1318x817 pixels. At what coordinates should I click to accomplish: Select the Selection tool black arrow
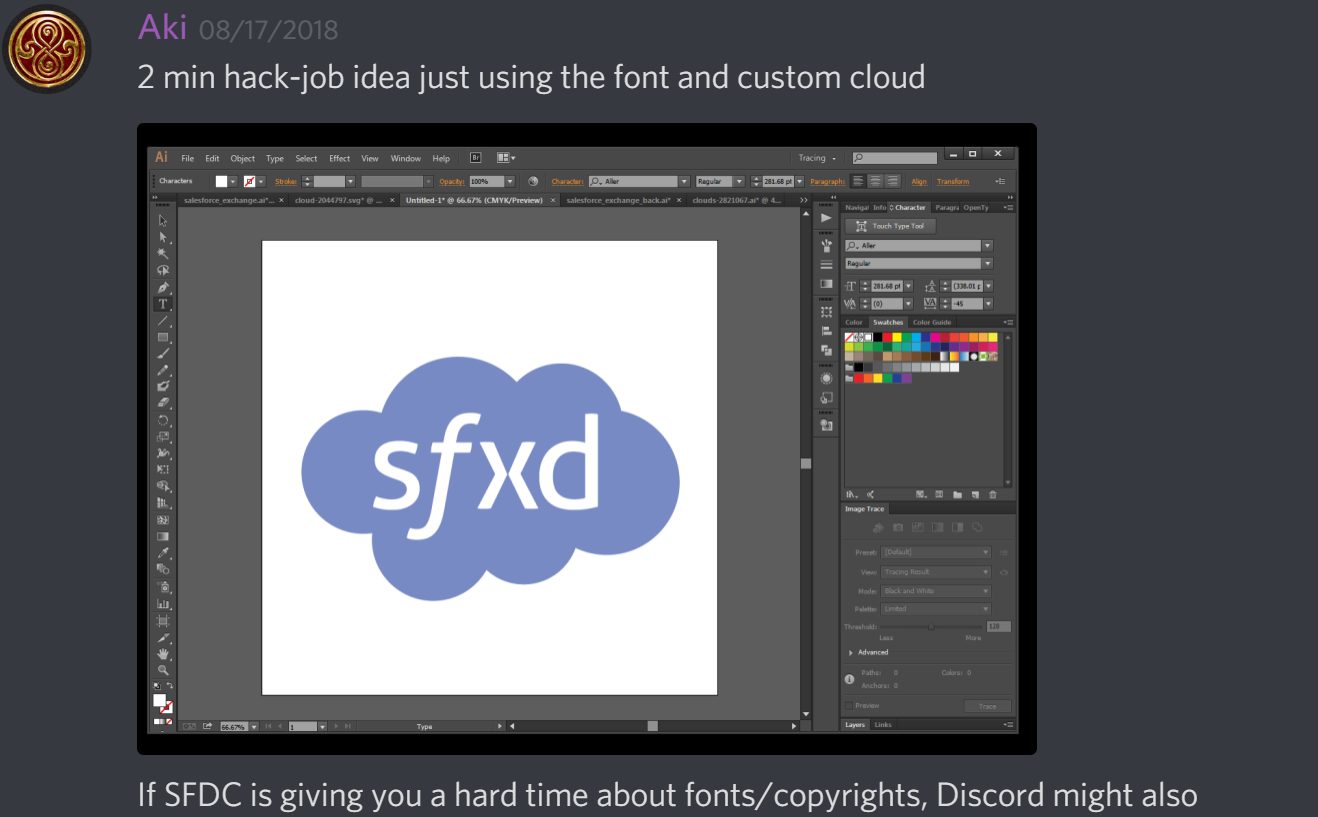pos(163,220)
